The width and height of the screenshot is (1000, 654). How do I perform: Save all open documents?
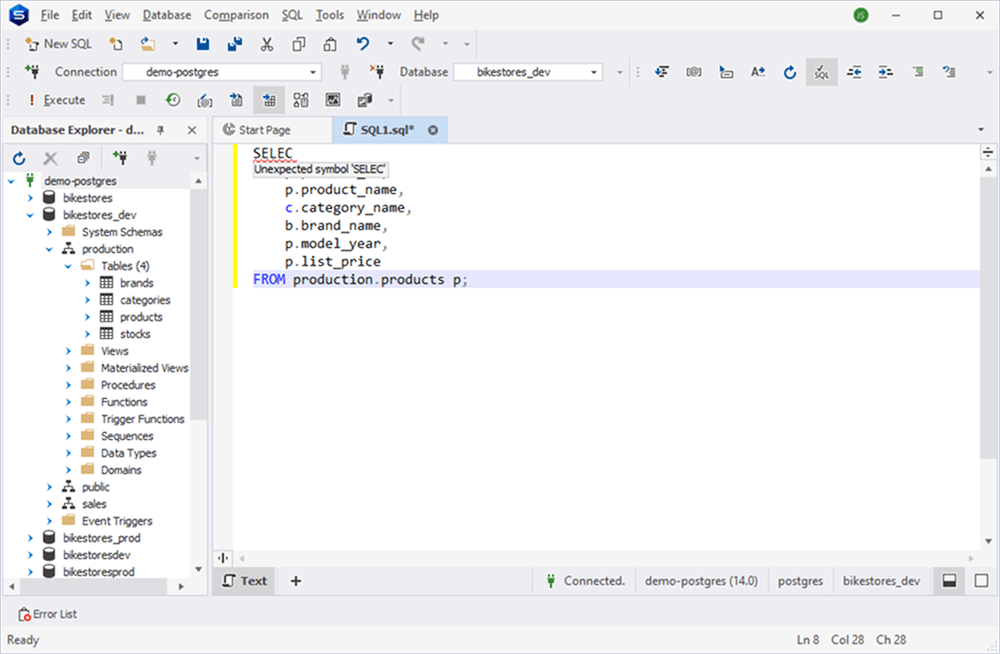(235, 44)
